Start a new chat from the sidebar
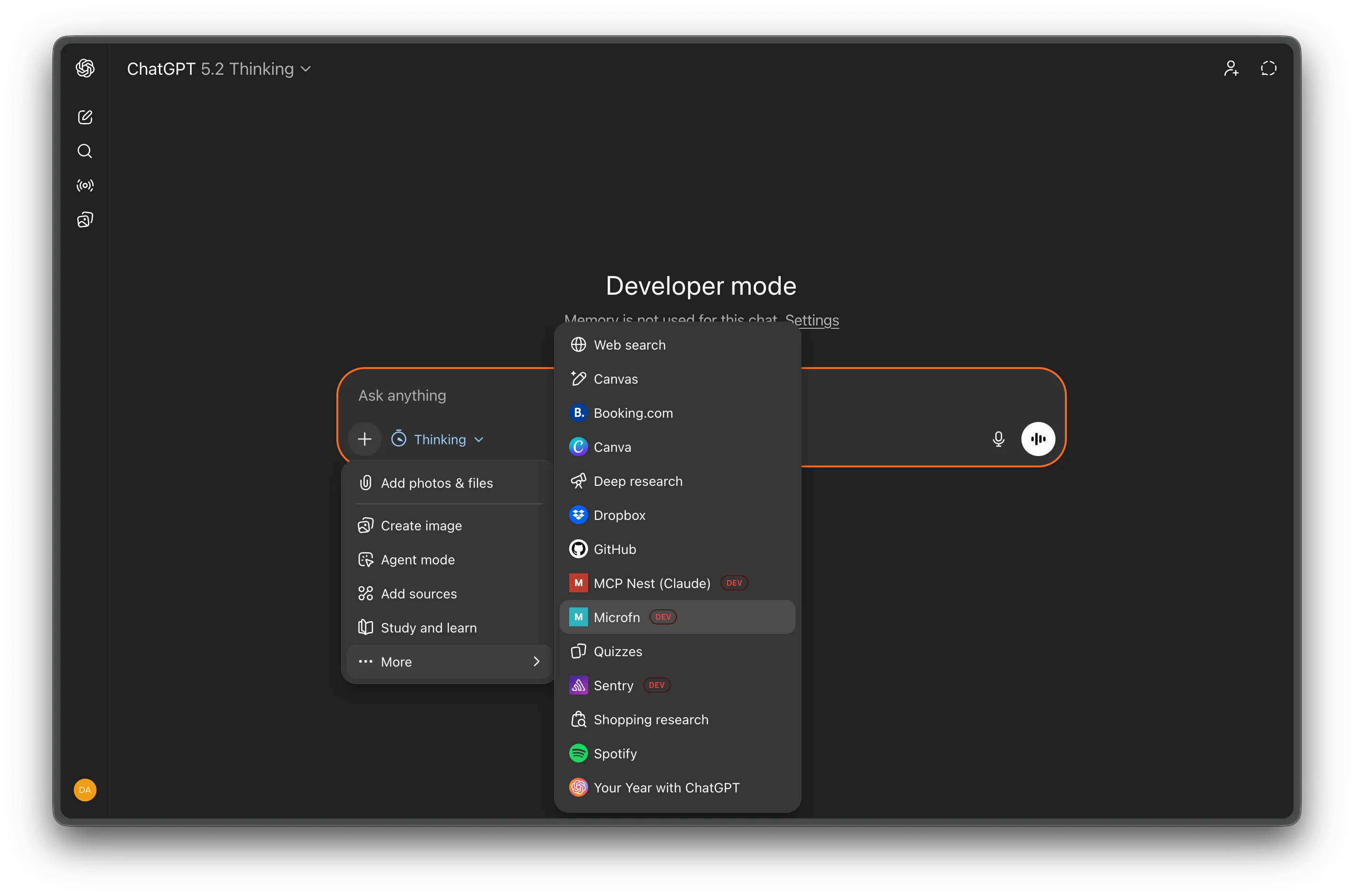The width and height of the screenshot is (1354, 896). point(85,116)
